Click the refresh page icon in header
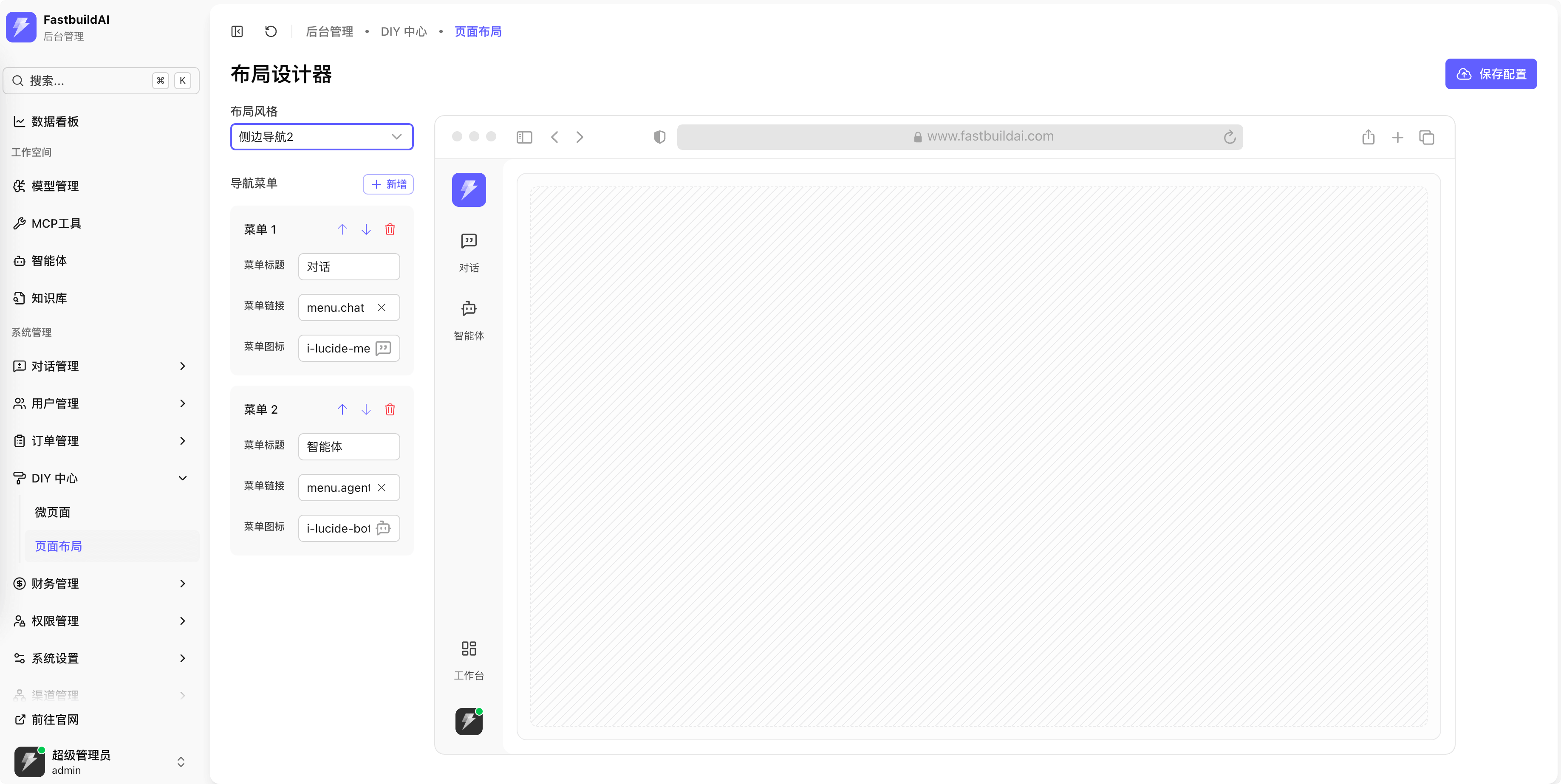Viewport: 1561px width, 784px height. [x=271, y=31]
